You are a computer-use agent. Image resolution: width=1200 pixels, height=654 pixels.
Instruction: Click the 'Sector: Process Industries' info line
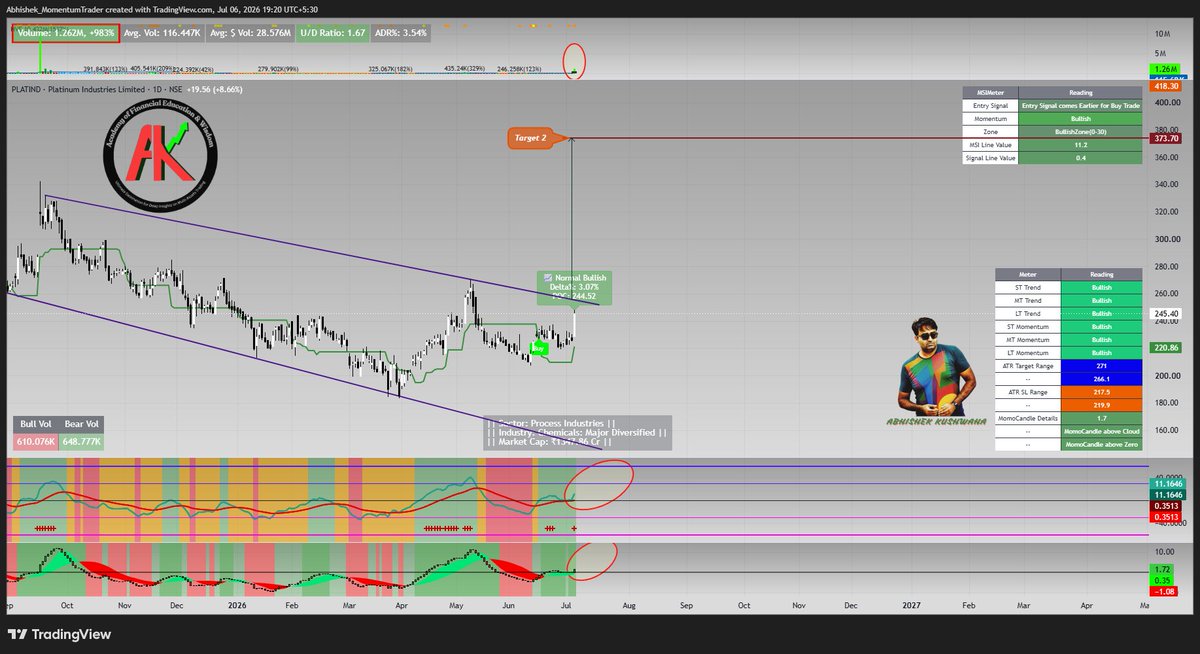pos(550,423)
